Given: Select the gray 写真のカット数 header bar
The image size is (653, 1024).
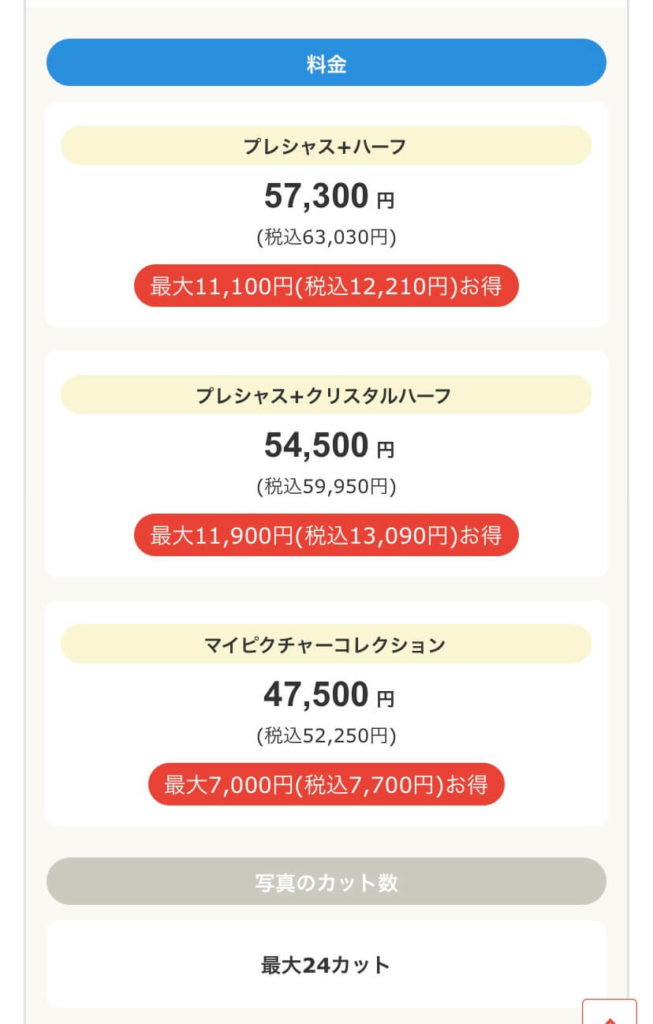Looking at the screenshot, I should click(x=326, y=882).
